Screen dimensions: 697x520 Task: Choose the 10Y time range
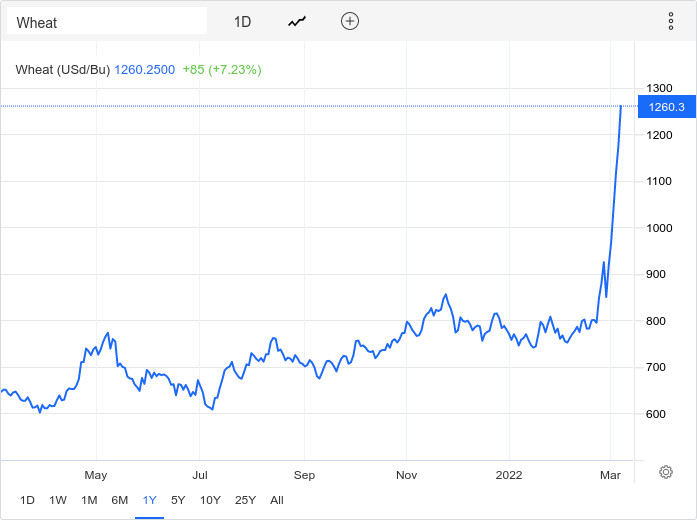pyautogui.click(x=210, y=500)
